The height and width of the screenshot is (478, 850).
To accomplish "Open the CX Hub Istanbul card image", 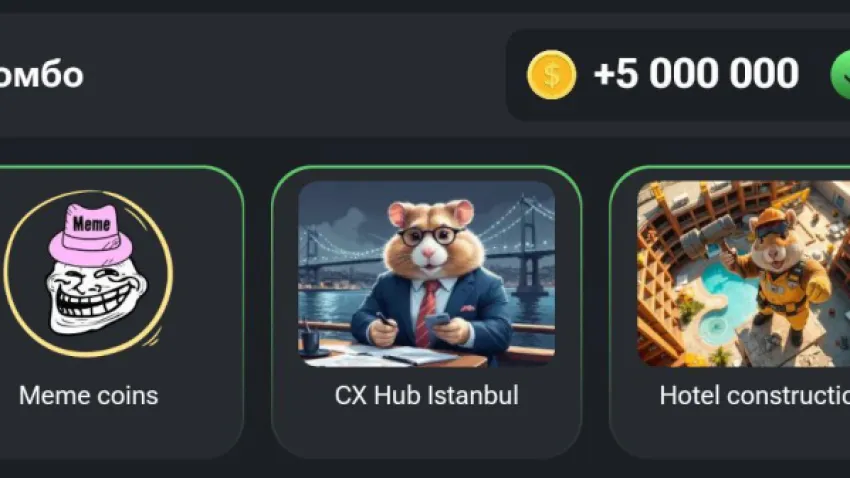I will click(427, 274).
